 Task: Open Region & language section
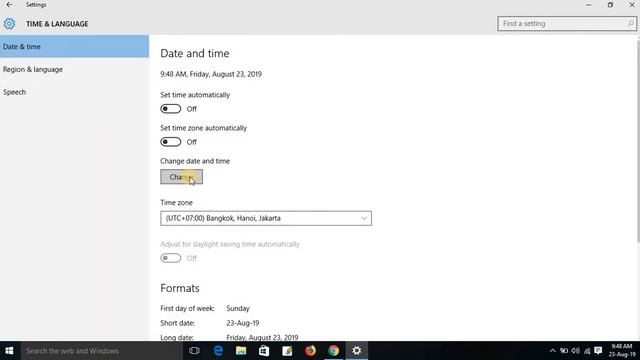click(74, 69)
